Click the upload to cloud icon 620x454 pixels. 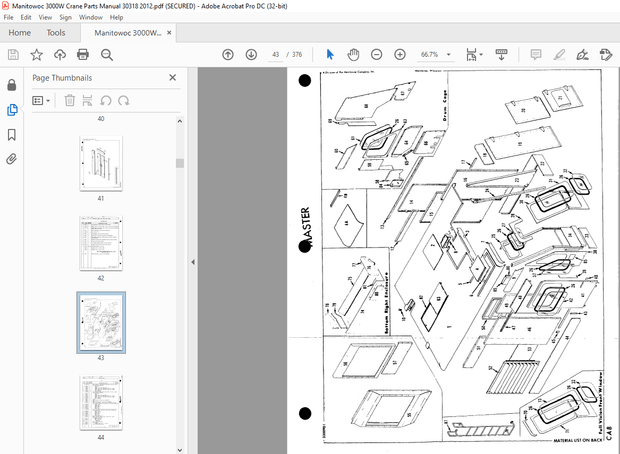pyautogui.click(x=61, y=54)
